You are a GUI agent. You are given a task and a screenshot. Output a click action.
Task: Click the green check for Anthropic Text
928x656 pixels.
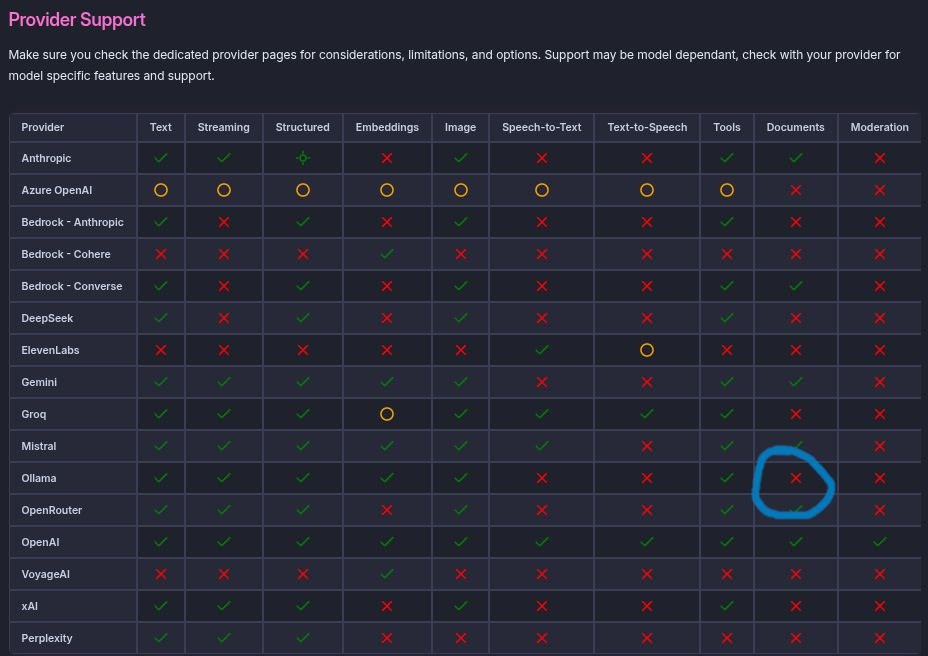160,158
